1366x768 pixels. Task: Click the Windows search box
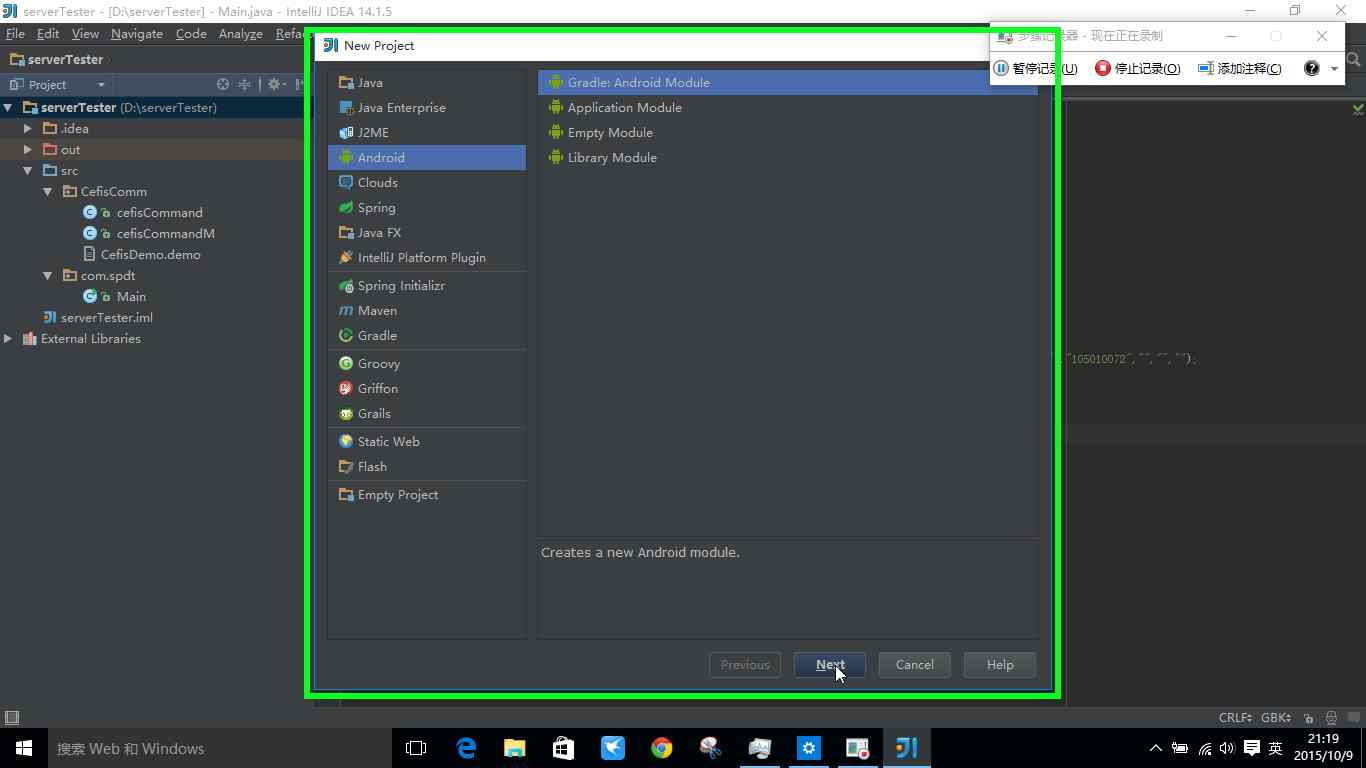pos(220,748)
